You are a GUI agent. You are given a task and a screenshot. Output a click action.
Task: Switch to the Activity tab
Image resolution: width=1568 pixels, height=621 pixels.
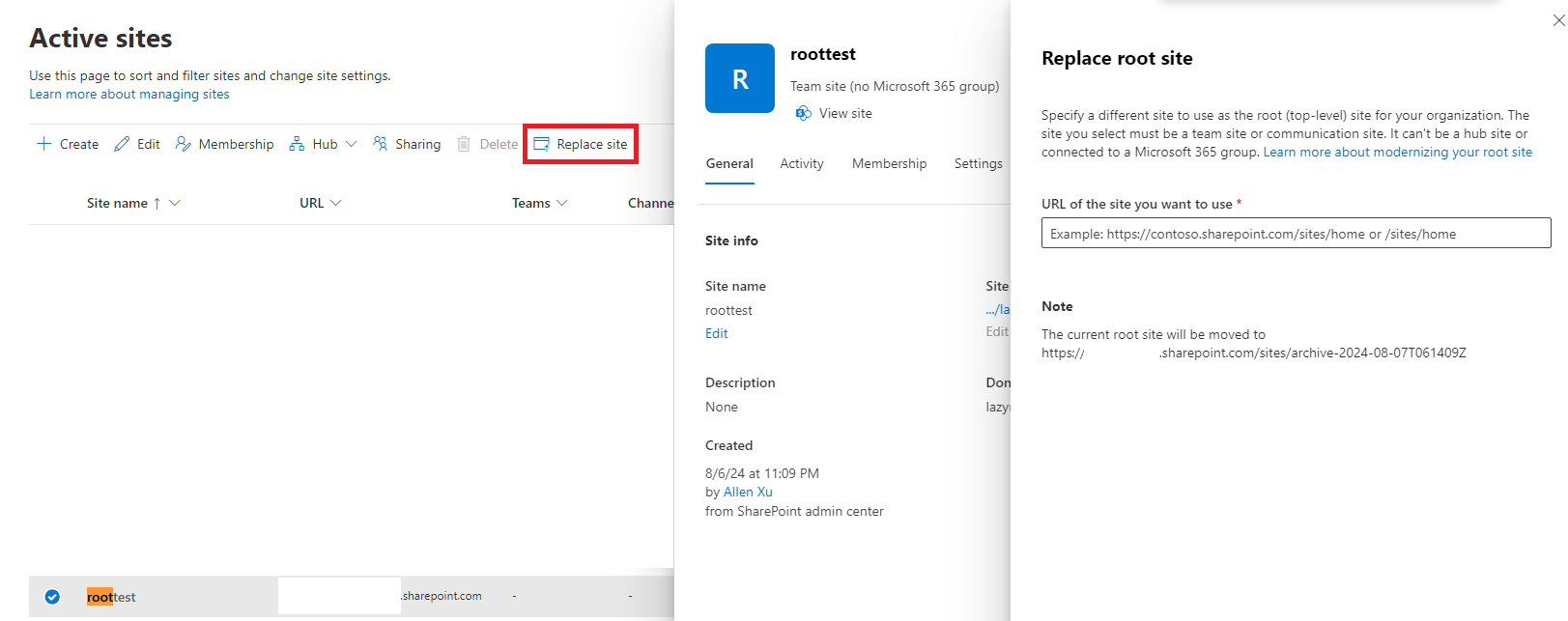pyautogui.click(x=802, y=163)
